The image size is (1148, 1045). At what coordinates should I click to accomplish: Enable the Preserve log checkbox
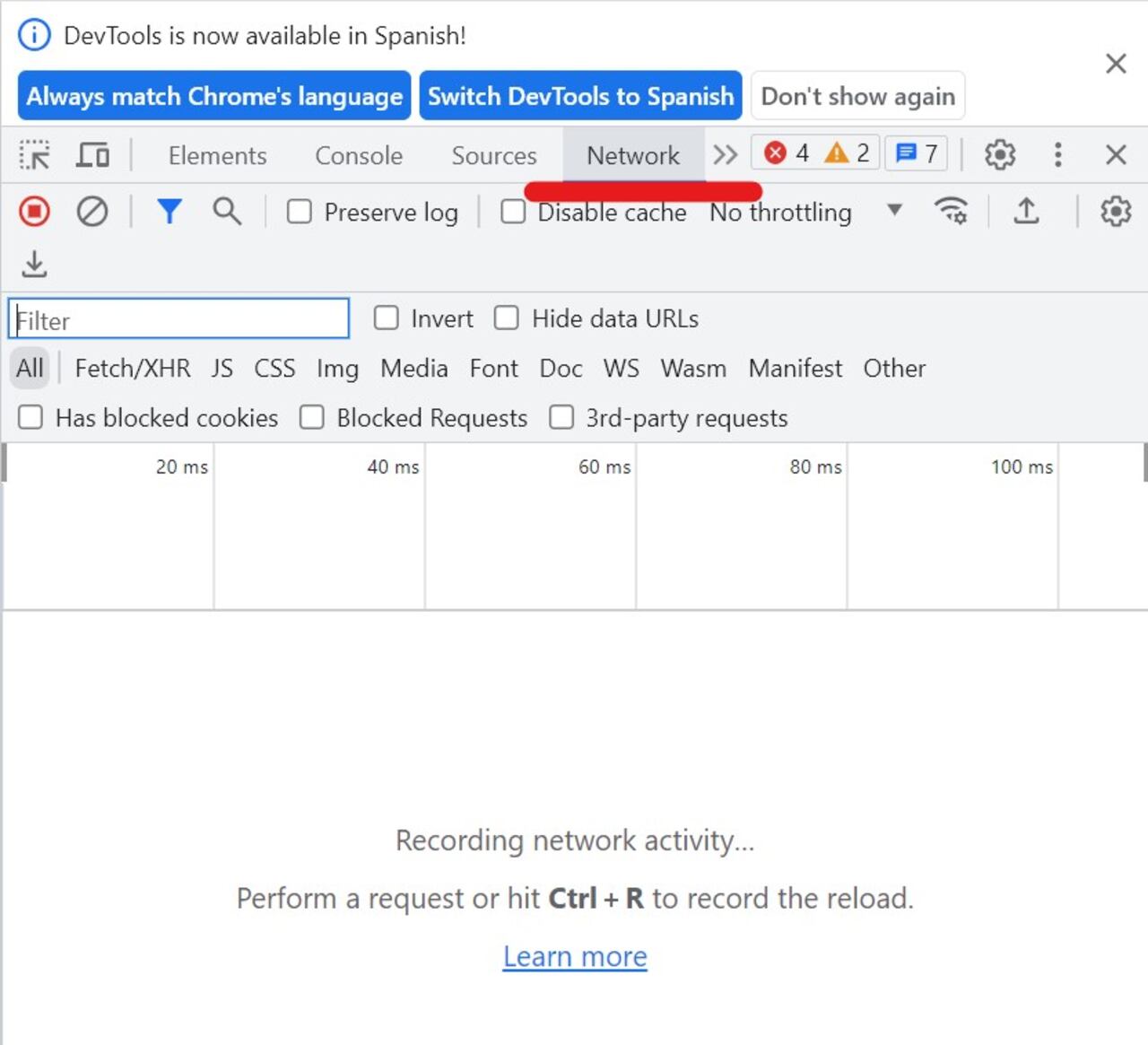coord(300,212)
